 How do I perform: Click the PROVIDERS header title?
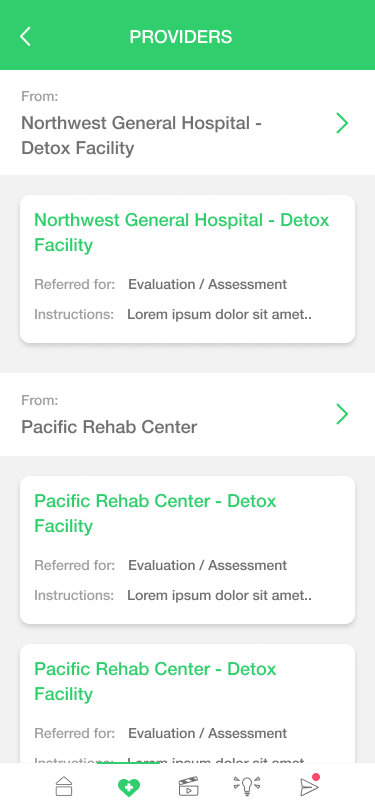pos(181,37)
